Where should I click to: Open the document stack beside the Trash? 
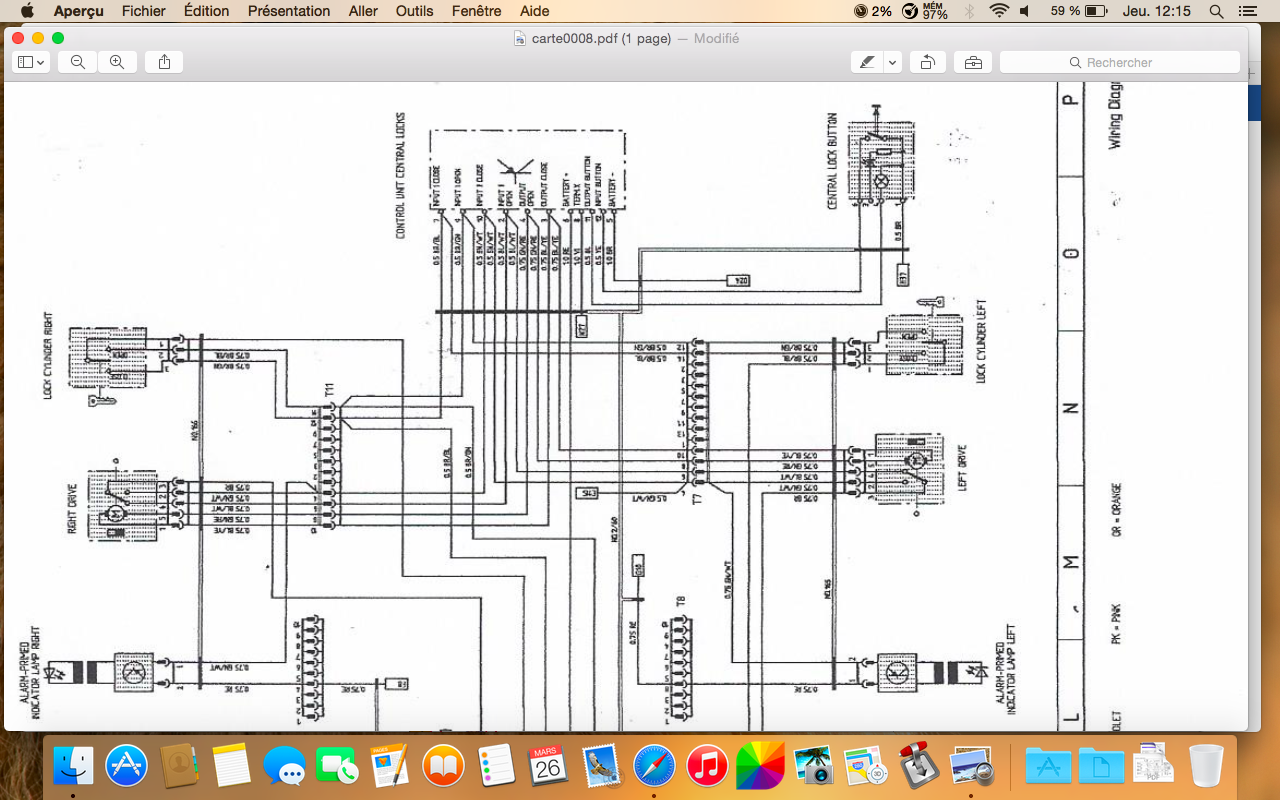point(1153,767)
